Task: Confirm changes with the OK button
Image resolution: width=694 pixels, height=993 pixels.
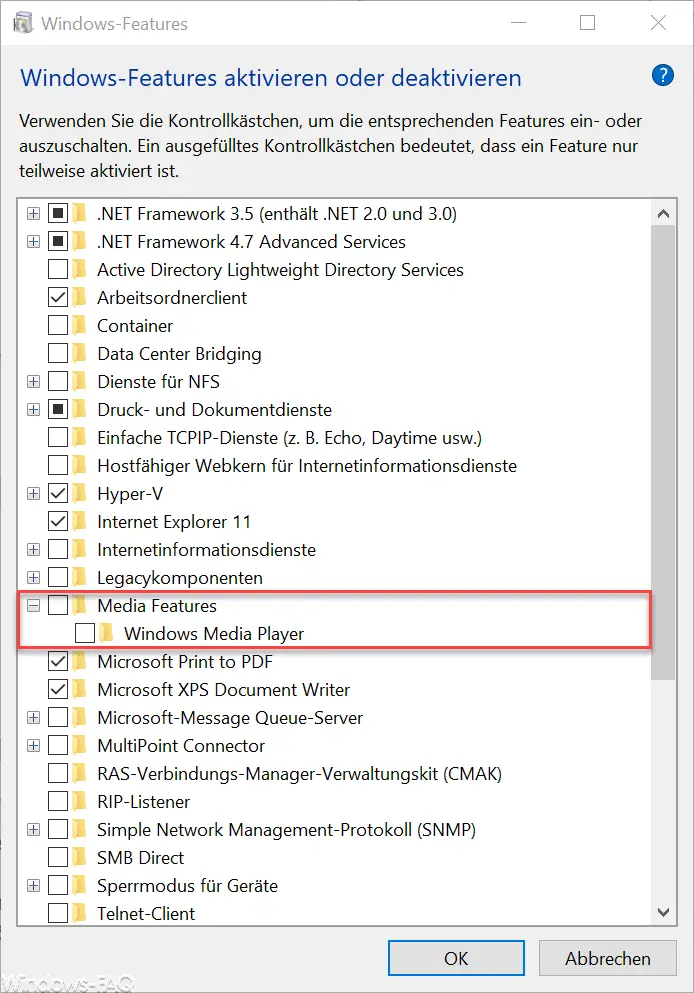Action: [x=456, y=958]
